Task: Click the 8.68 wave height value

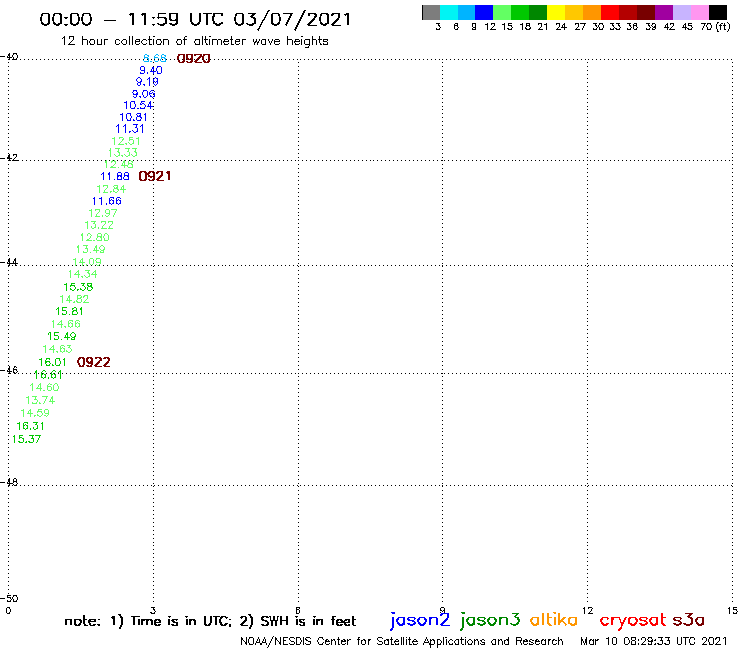Action: pos(155,58)
